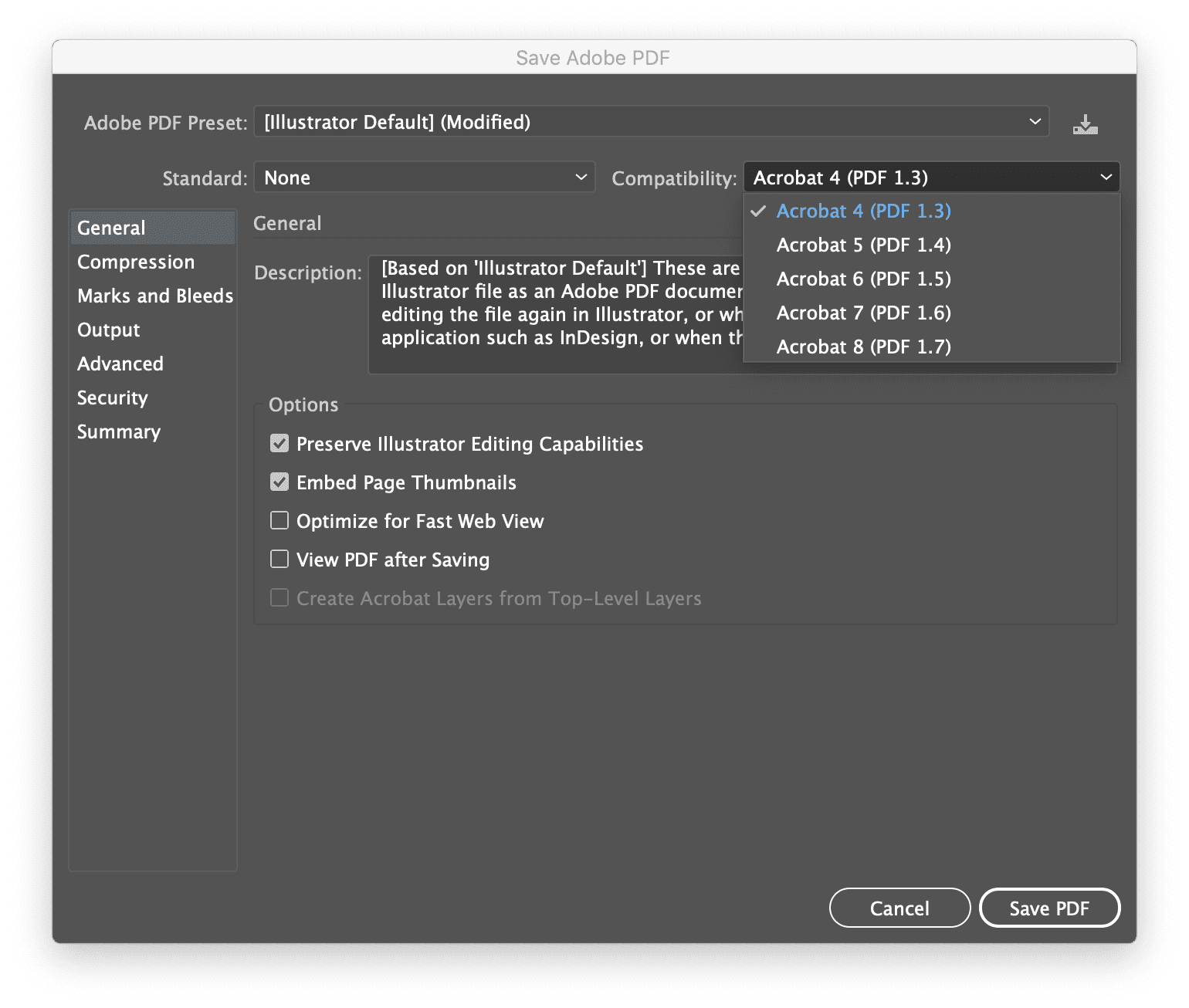Viewport: 1189px width, 1008px height.
Task: Open the Standard dropdown set to None
Action: (424, 178)
